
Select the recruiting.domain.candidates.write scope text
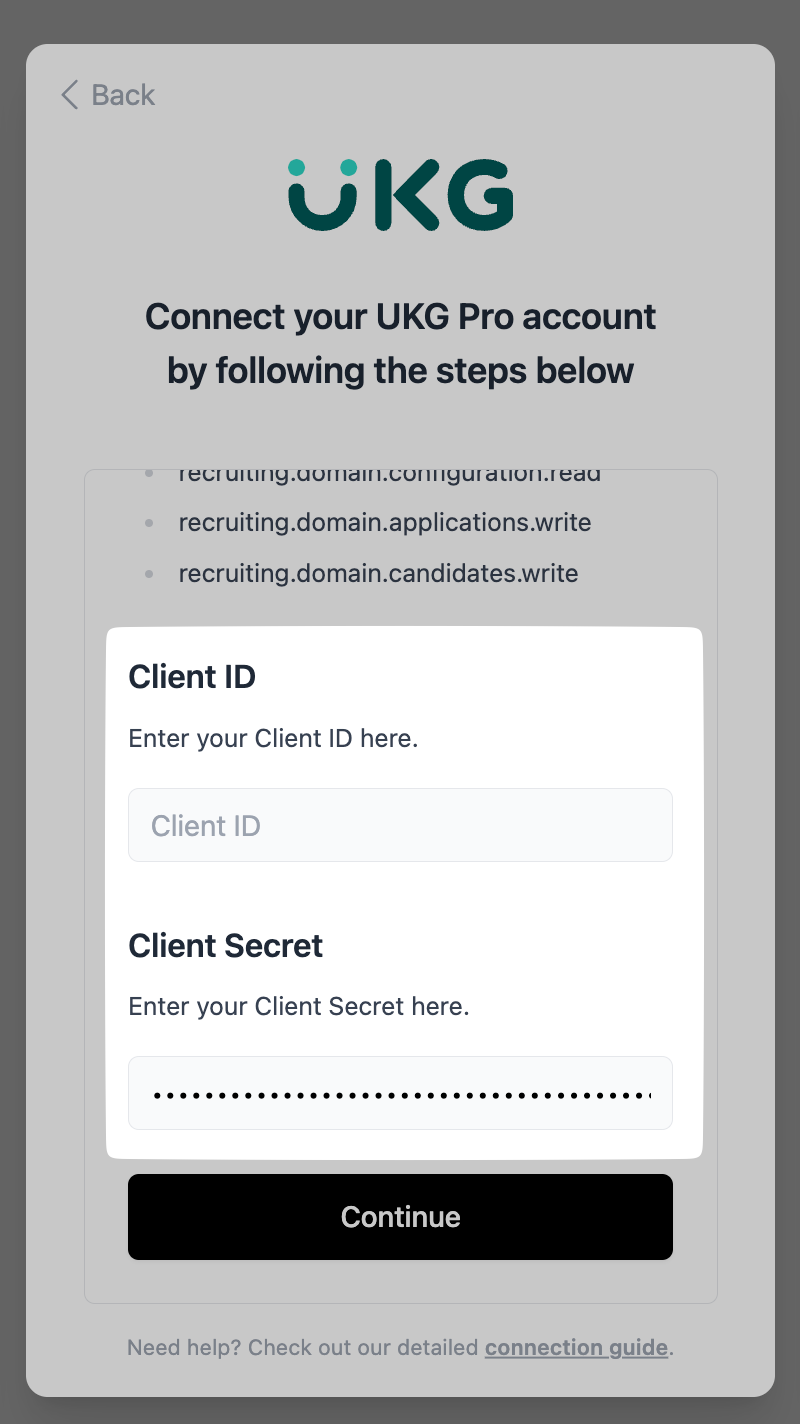point(378,574)
